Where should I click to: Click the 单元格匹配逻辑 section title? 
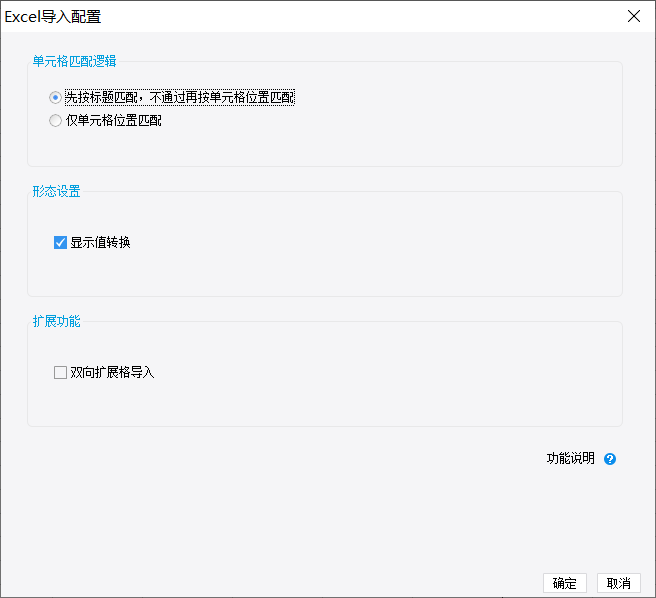coord(74,62)
